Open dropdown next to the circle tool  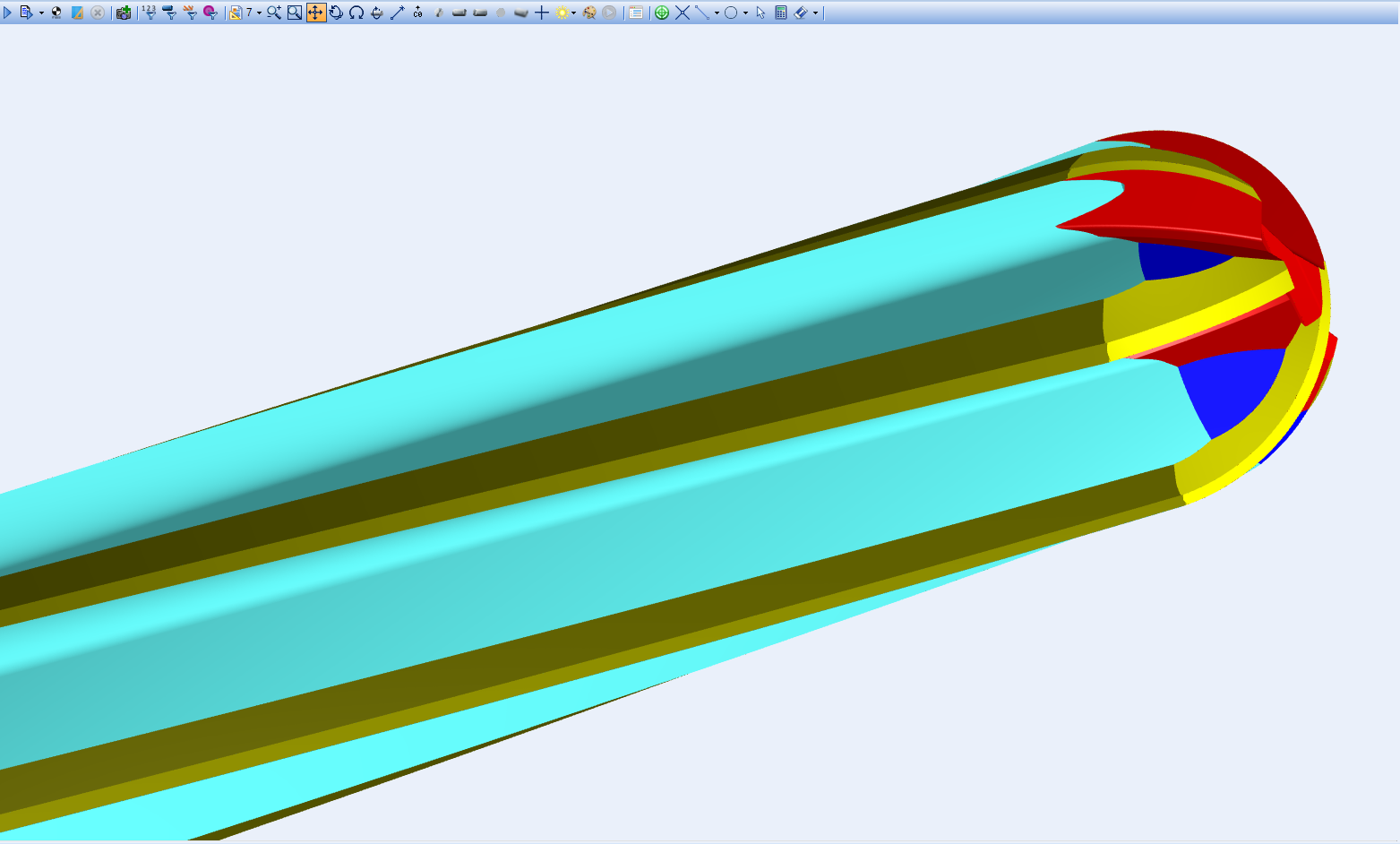(x=744, y=13)
